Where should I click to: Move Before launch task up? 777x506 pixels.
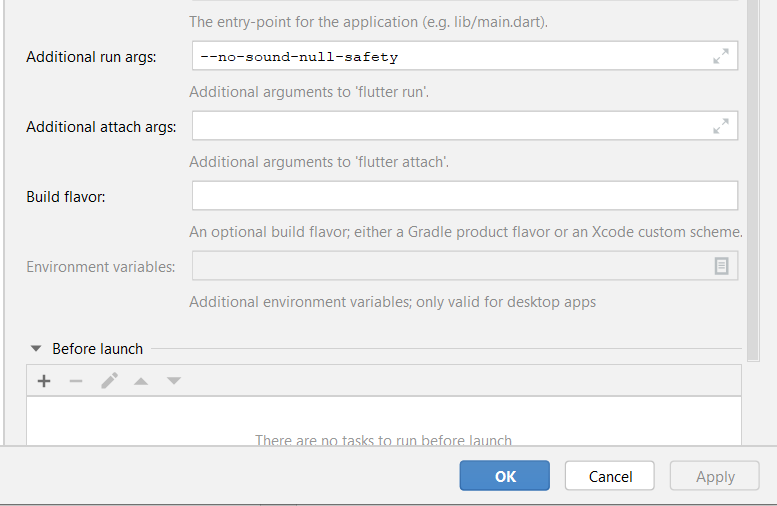141,381
